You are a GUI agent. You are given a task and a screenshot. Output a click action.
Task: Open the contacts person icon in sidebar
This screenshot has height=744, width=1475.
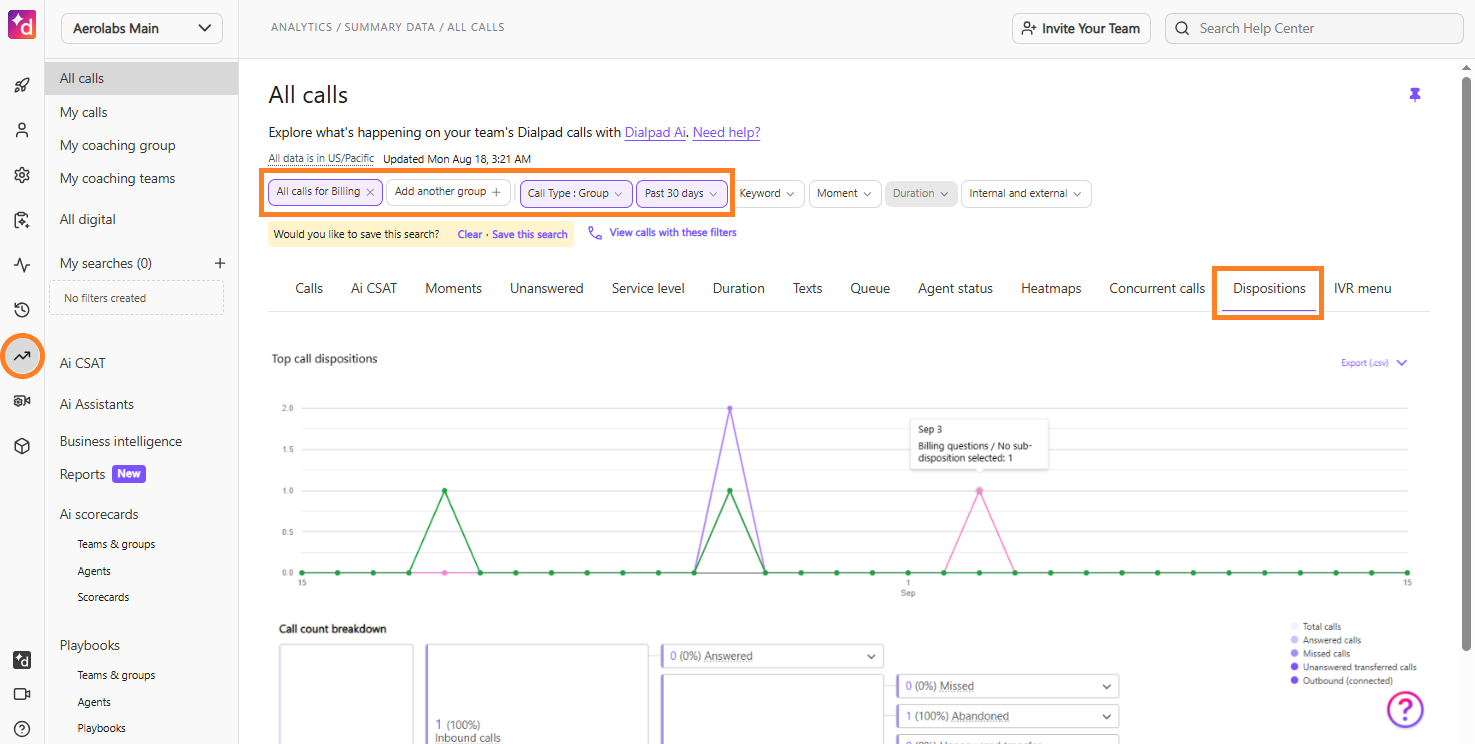tap(22, 130)
